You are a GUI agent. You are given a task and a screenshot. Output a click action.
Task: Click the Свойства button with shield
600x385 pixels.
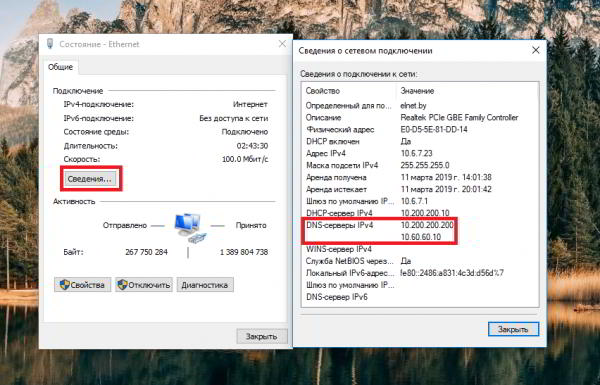83,285
